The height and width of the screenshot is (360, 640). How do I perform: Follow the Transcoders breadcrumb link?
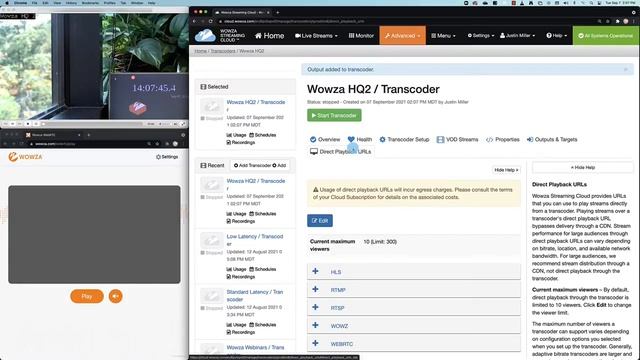tap(223, 51)
